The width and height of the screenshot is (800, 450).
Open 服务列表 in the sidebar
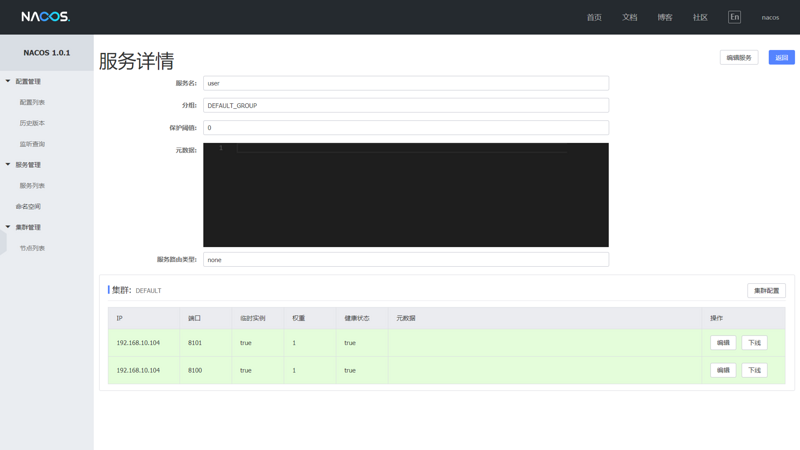point(32,185)
